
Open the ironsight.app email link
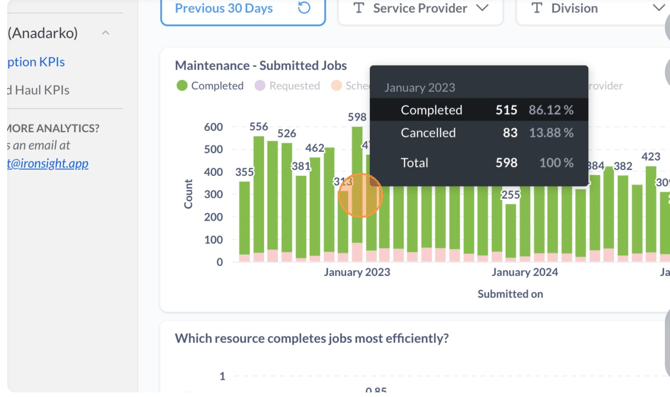47,163
